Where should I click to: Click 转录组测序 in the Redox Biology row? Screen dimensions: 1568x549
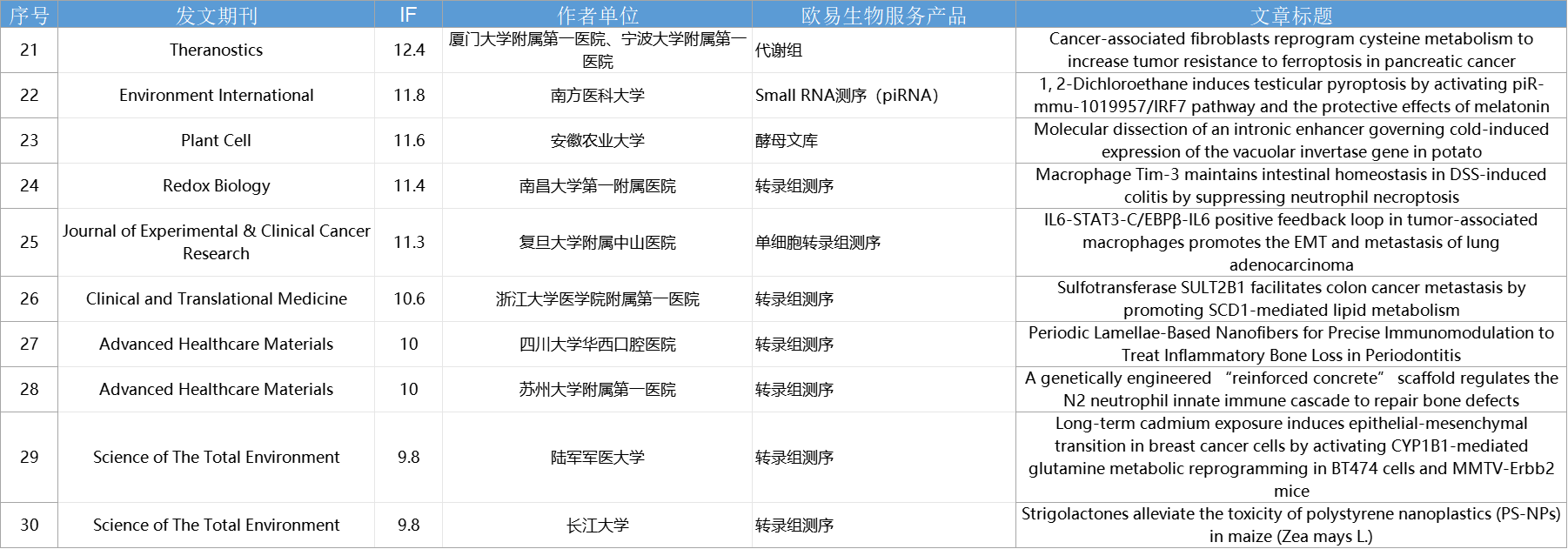(883, 185)
